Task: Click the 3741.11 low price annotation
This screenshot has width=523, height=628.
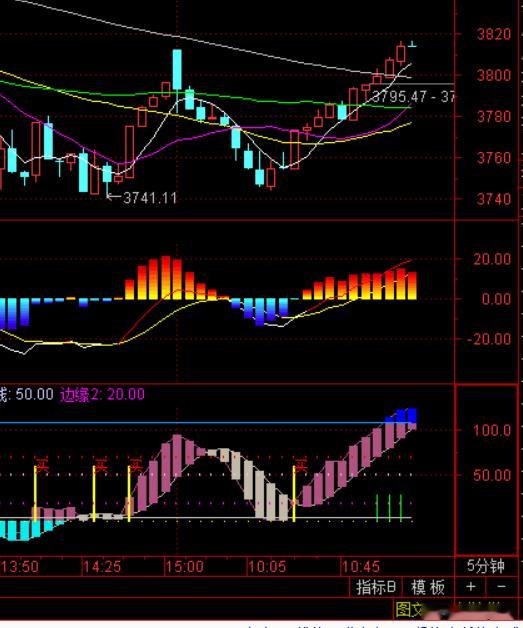Action: [x=150, y=198]
